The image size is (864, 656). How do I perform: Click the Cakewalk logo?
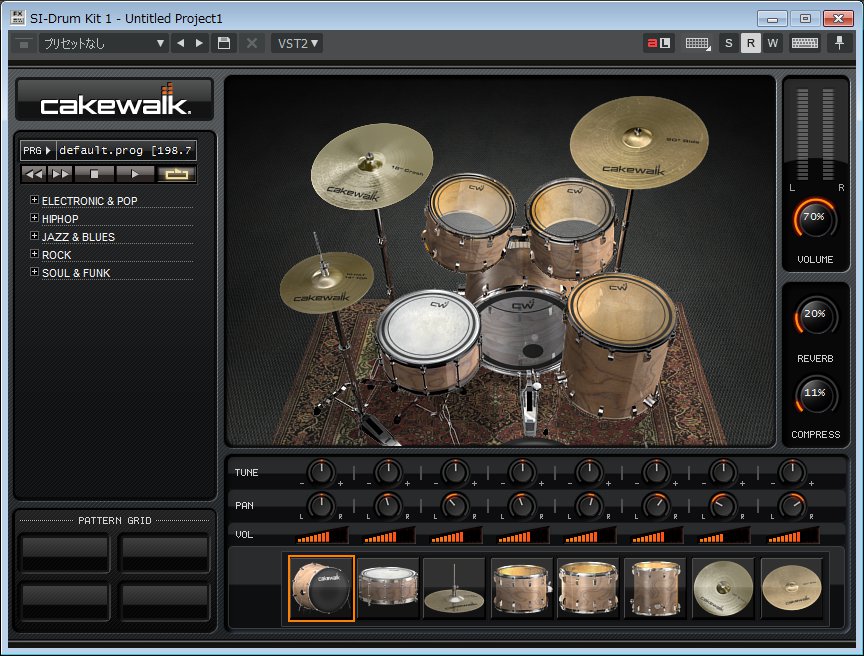[x=115, y=100]
